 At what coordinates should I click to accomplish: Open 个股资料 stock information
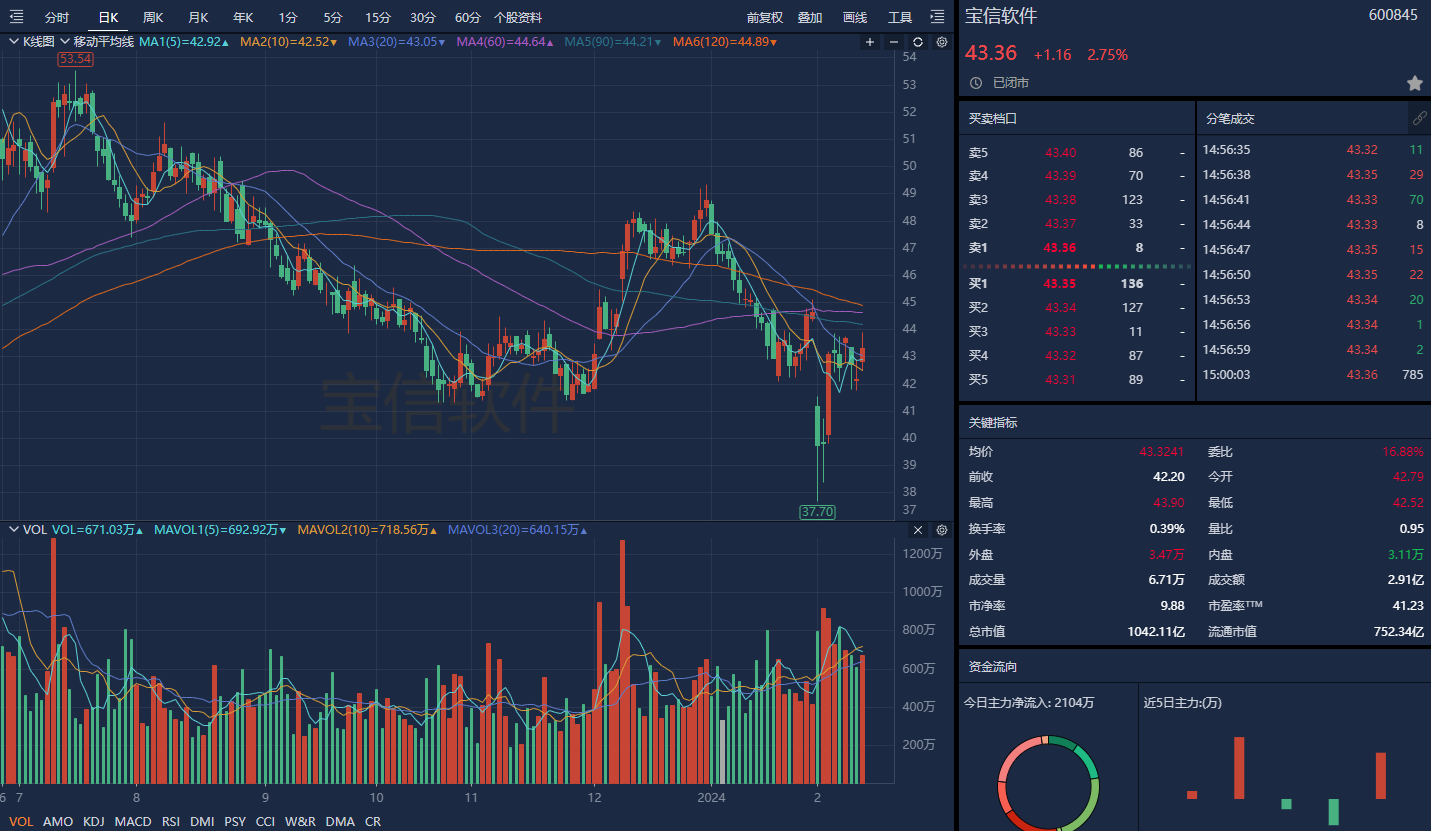click(518, 18)
